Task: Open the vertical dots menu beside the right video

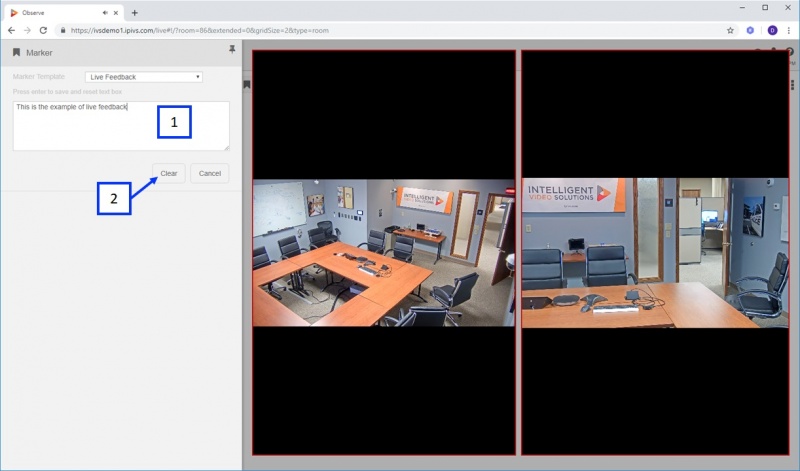Action: point(792,84)
